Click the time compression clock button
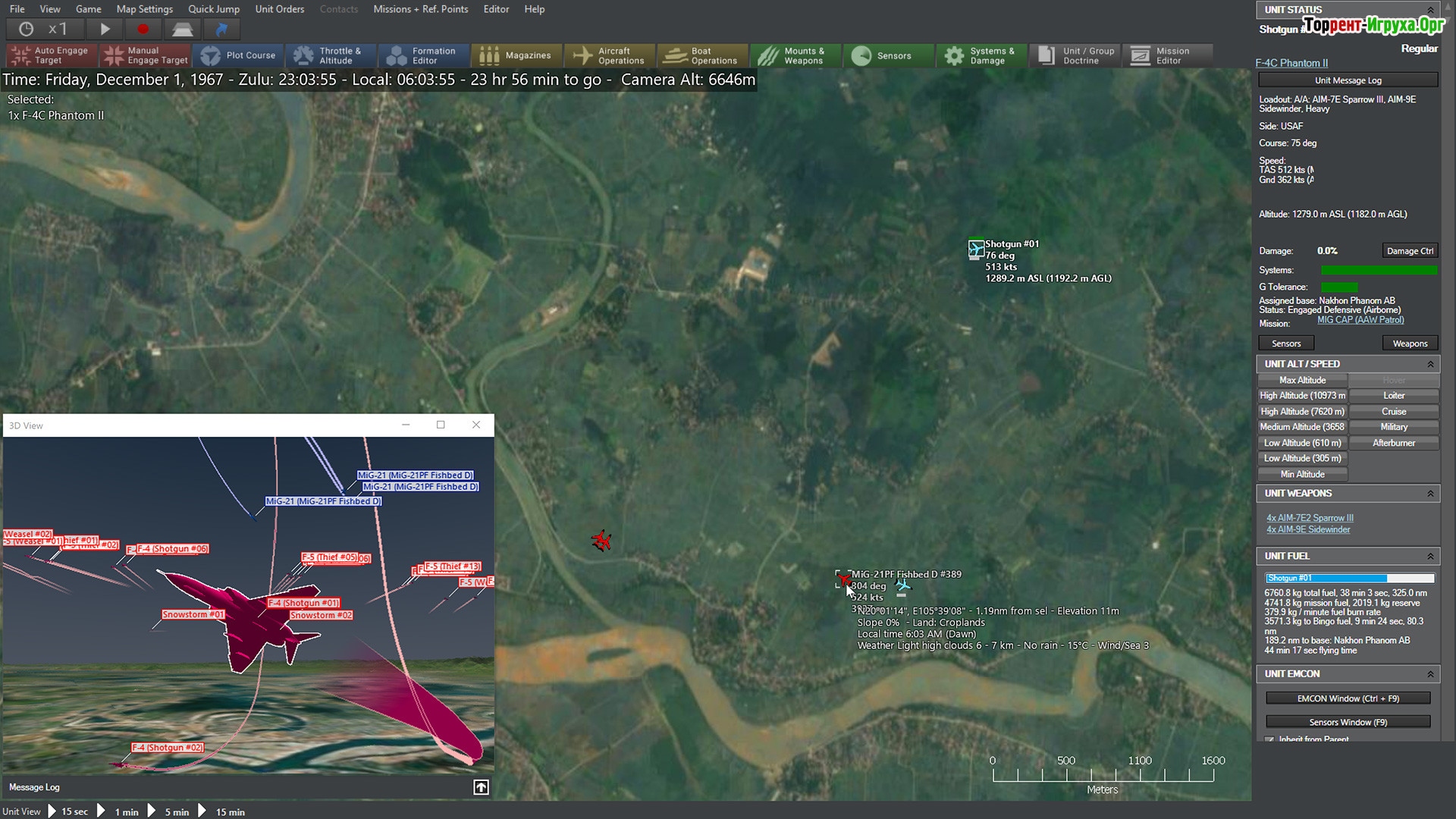The image size is (1456, 819). [27, 30]
